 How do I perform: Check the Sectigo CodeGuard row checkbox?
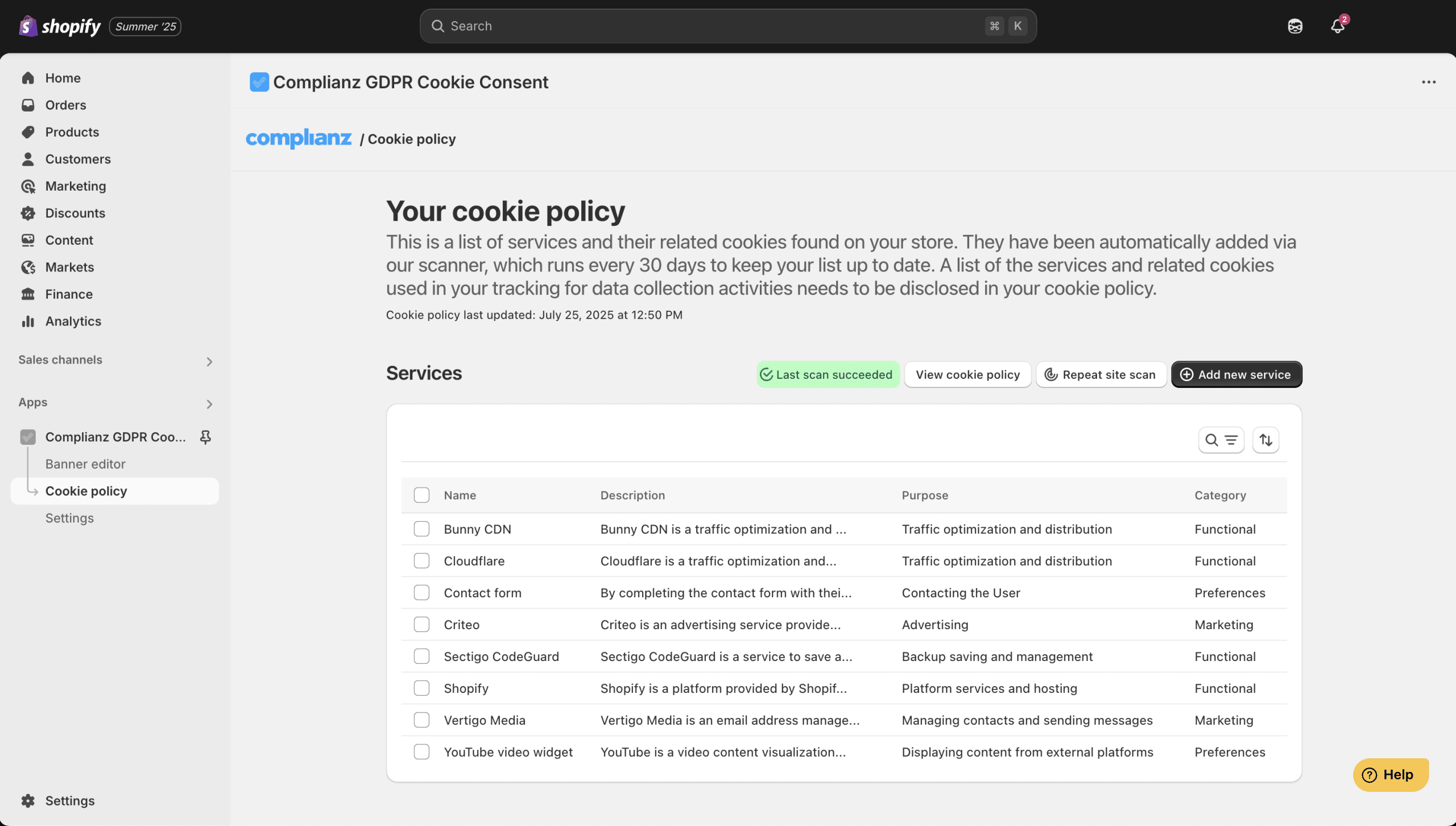tap(421, 656)
